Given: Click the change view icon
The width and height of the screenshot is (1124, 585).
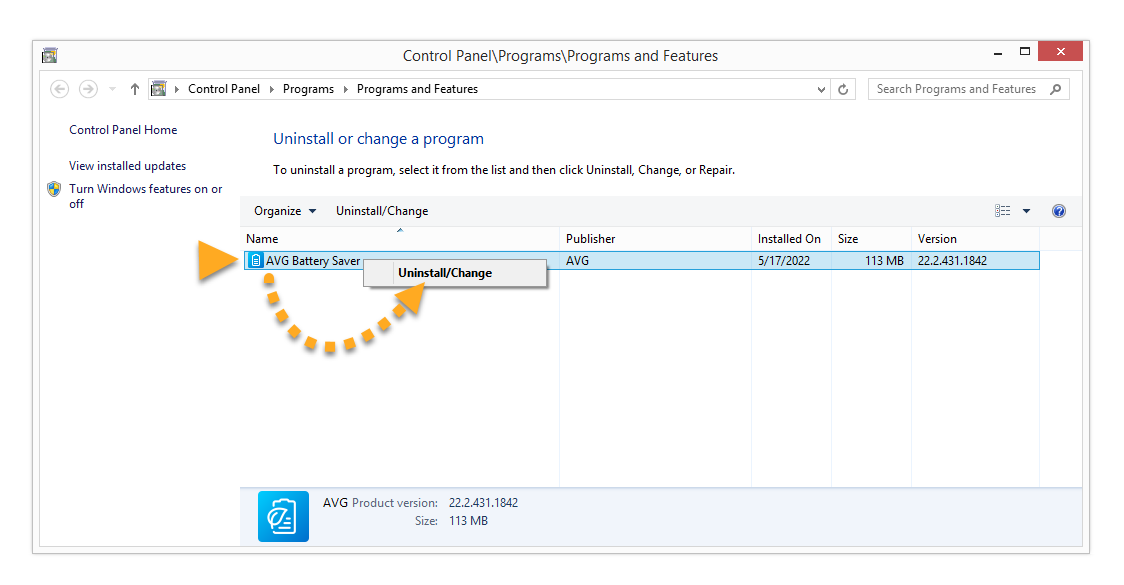Looking at the screenshot, I should coord(1002,211).
